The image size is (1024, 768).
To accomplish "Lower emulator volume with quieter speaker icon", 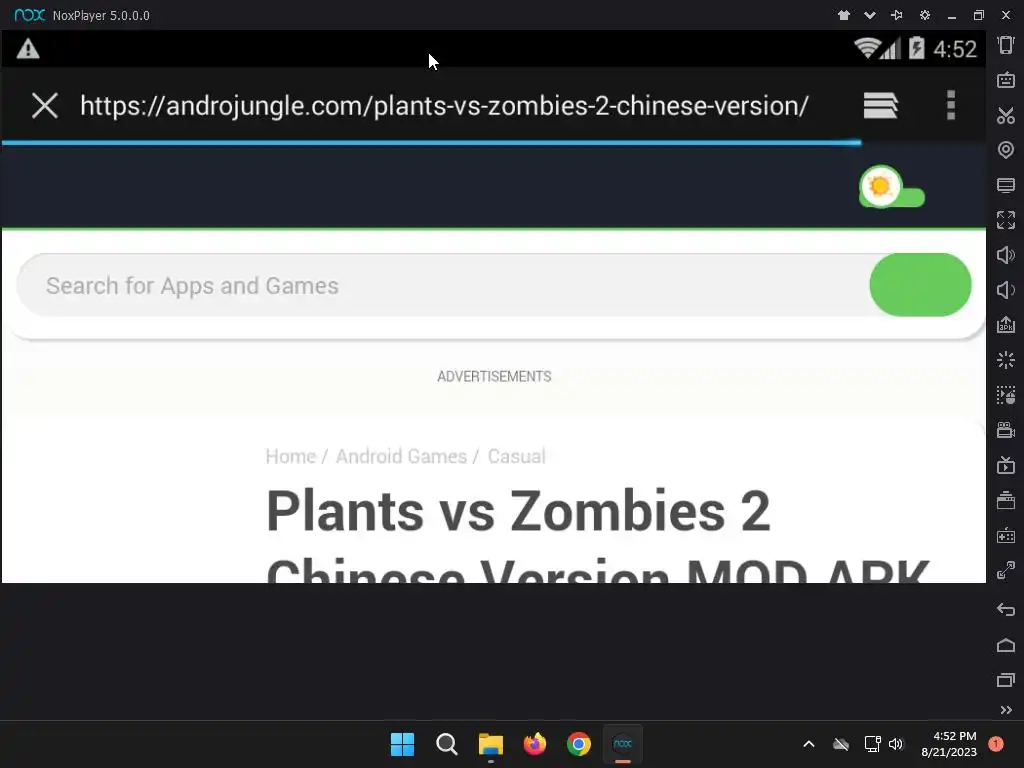I will pyautogui.click(x=1006, y=289).
